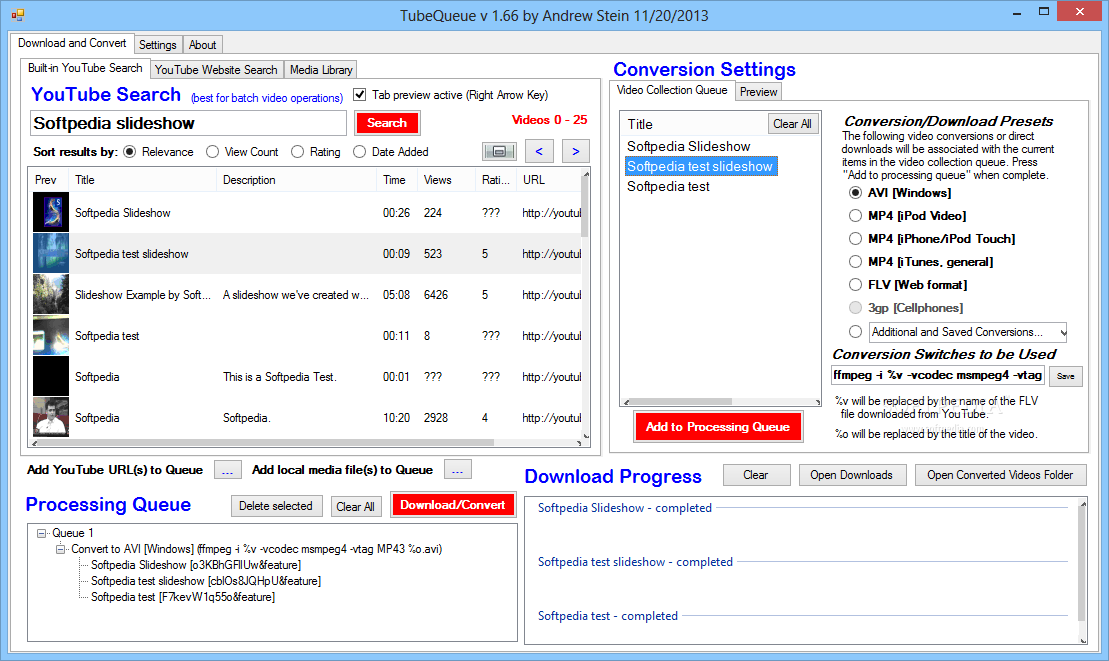Open Media Library tab

point(320,70)
